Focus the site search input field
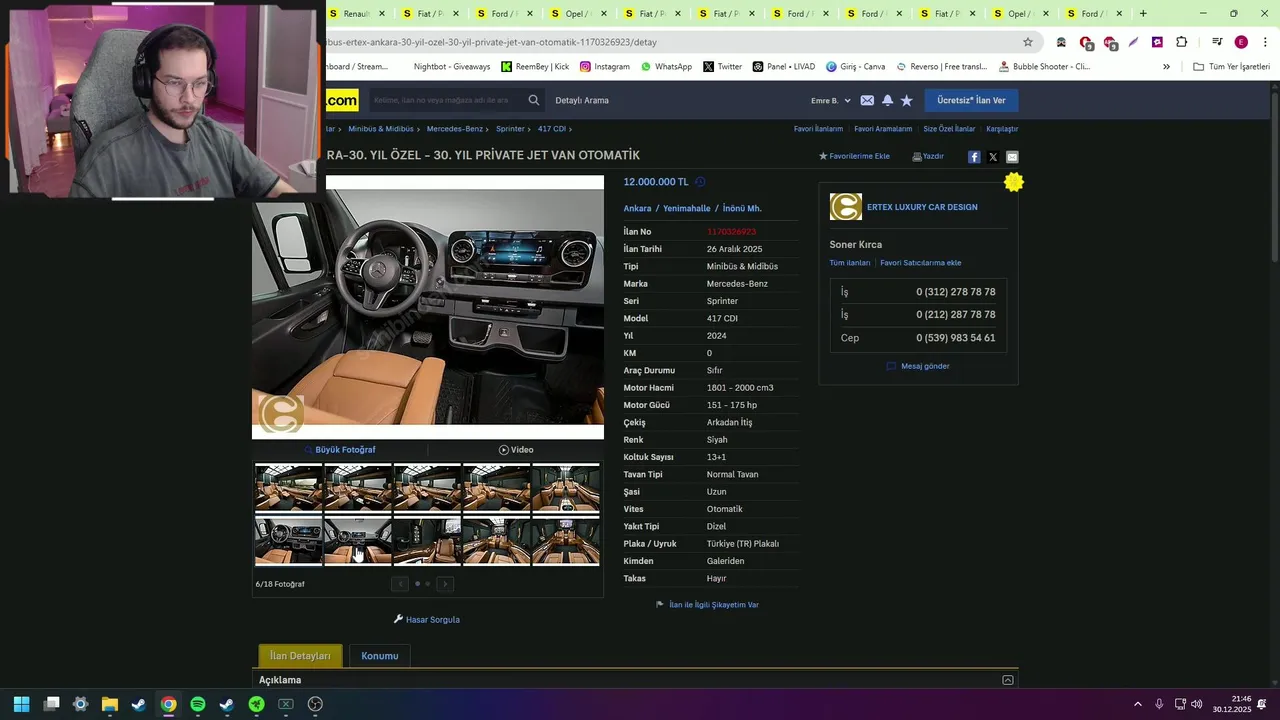The image size is (1280, 720). [445, 100]
